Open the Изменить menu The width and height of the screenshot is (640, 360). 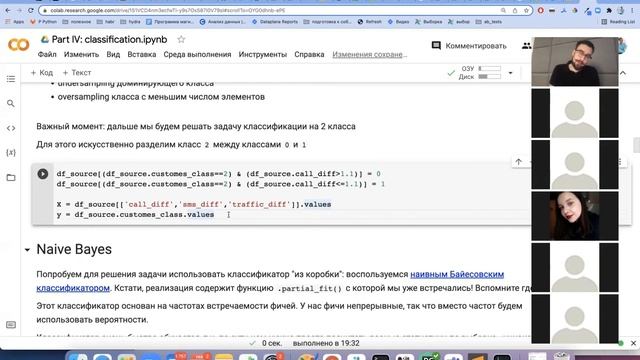(x=81, y=54)
